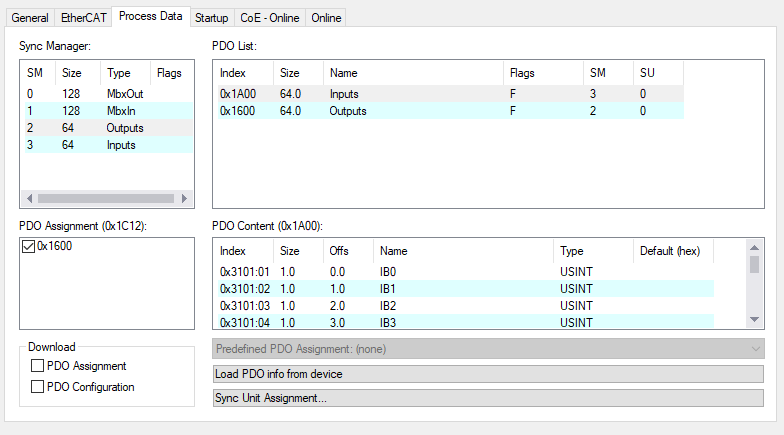Click Sync Manager SM column header

pyautogui.click(x=40, y=73)
